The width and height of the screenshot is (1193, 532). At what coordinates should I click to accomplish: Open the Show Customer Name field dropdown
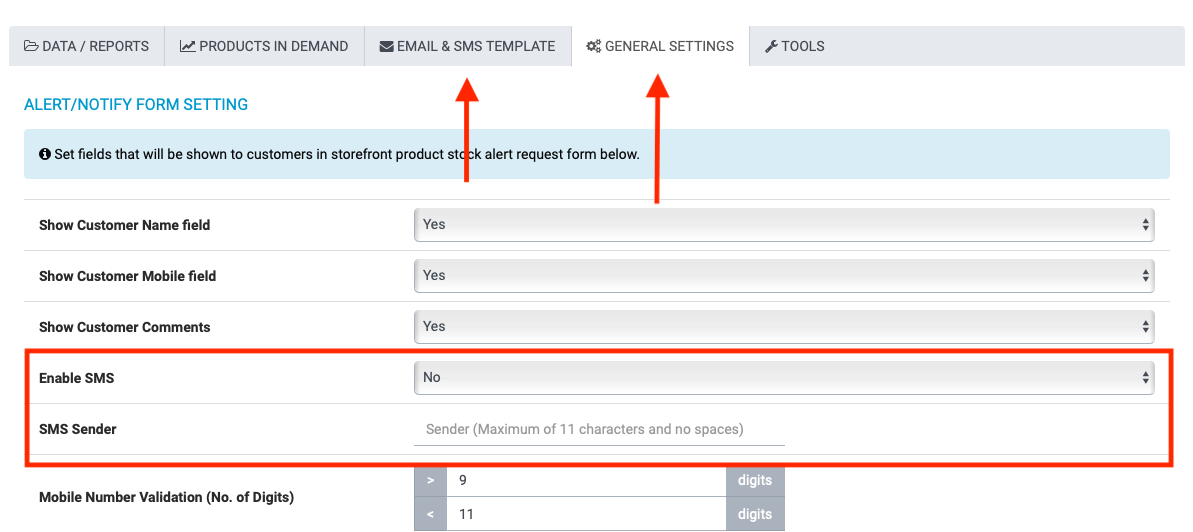click(784, 225)
